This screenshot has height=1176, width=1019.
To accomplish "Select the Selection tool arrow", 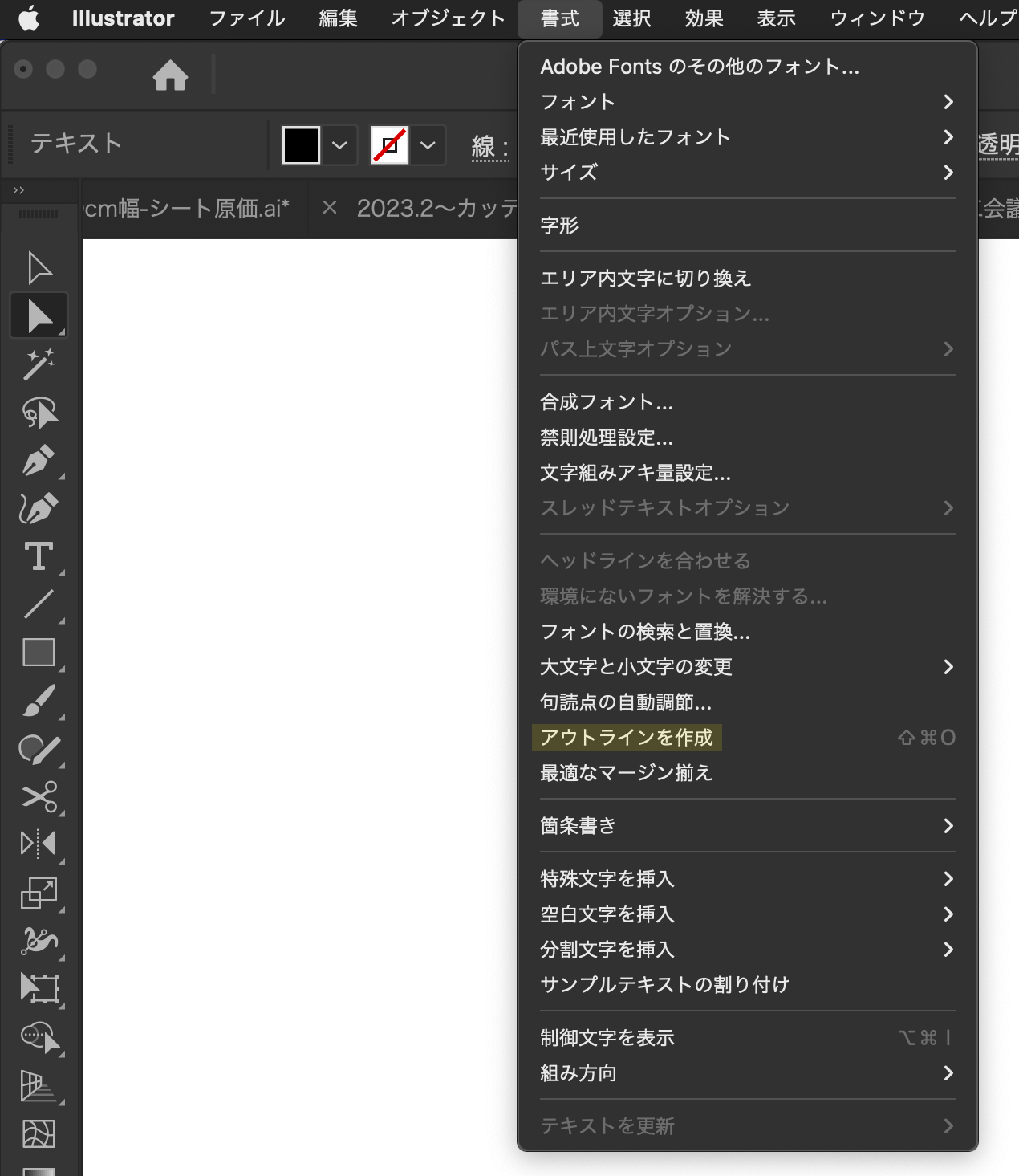I will (39, 268).
